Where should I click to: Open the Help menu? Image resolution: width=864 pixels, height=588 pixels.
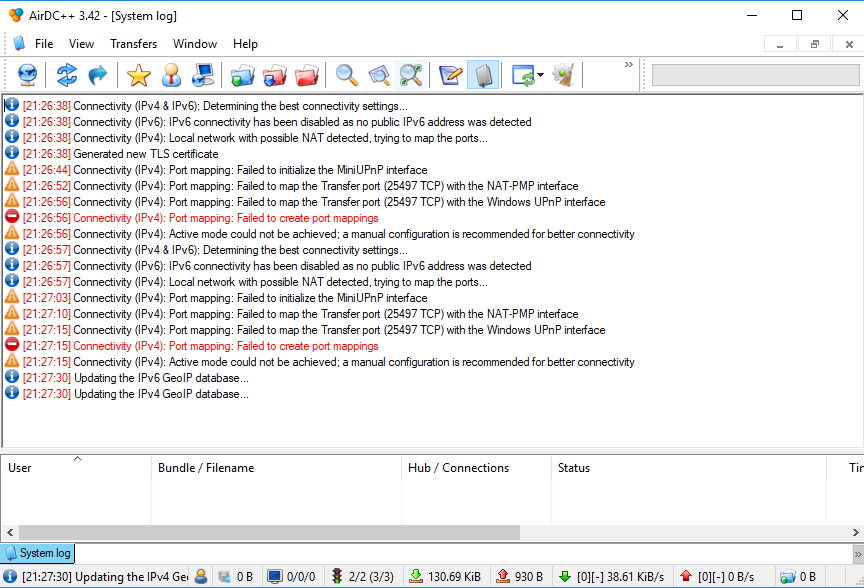(x=245, y=44)
